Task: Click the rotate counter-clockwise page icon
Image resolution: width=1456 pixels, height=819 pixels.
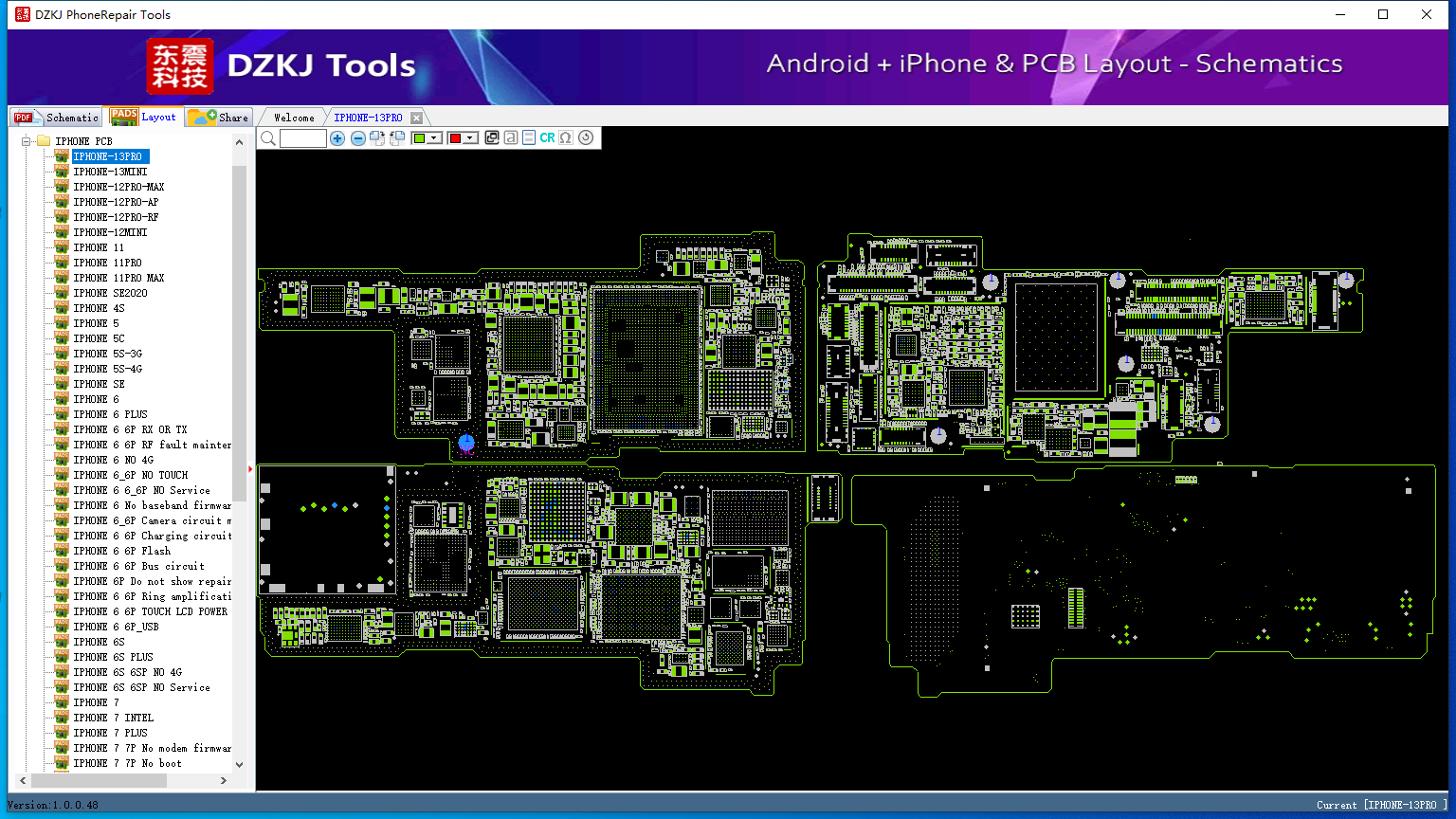Action: click(397, 138)
